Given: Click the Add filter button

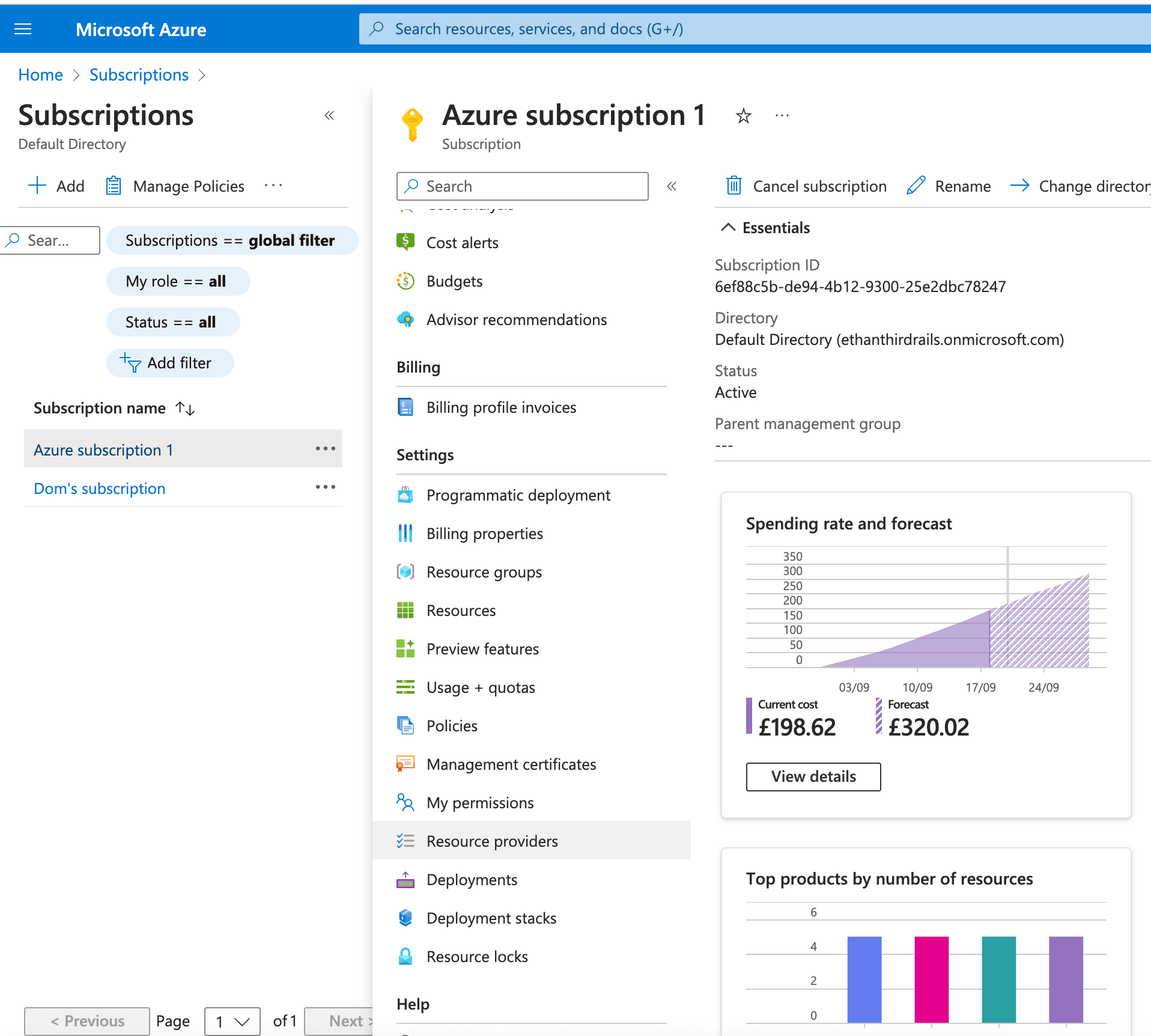Looking at the screenshot, I should (170, 363).
